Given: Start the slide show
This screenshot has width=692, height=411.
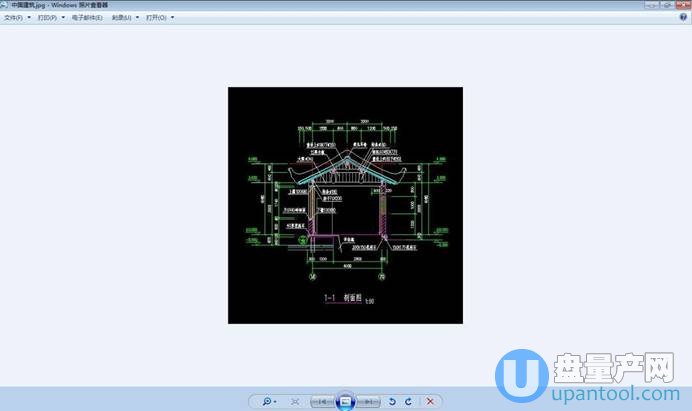Looking at the screenshot, I should point(346,400).
